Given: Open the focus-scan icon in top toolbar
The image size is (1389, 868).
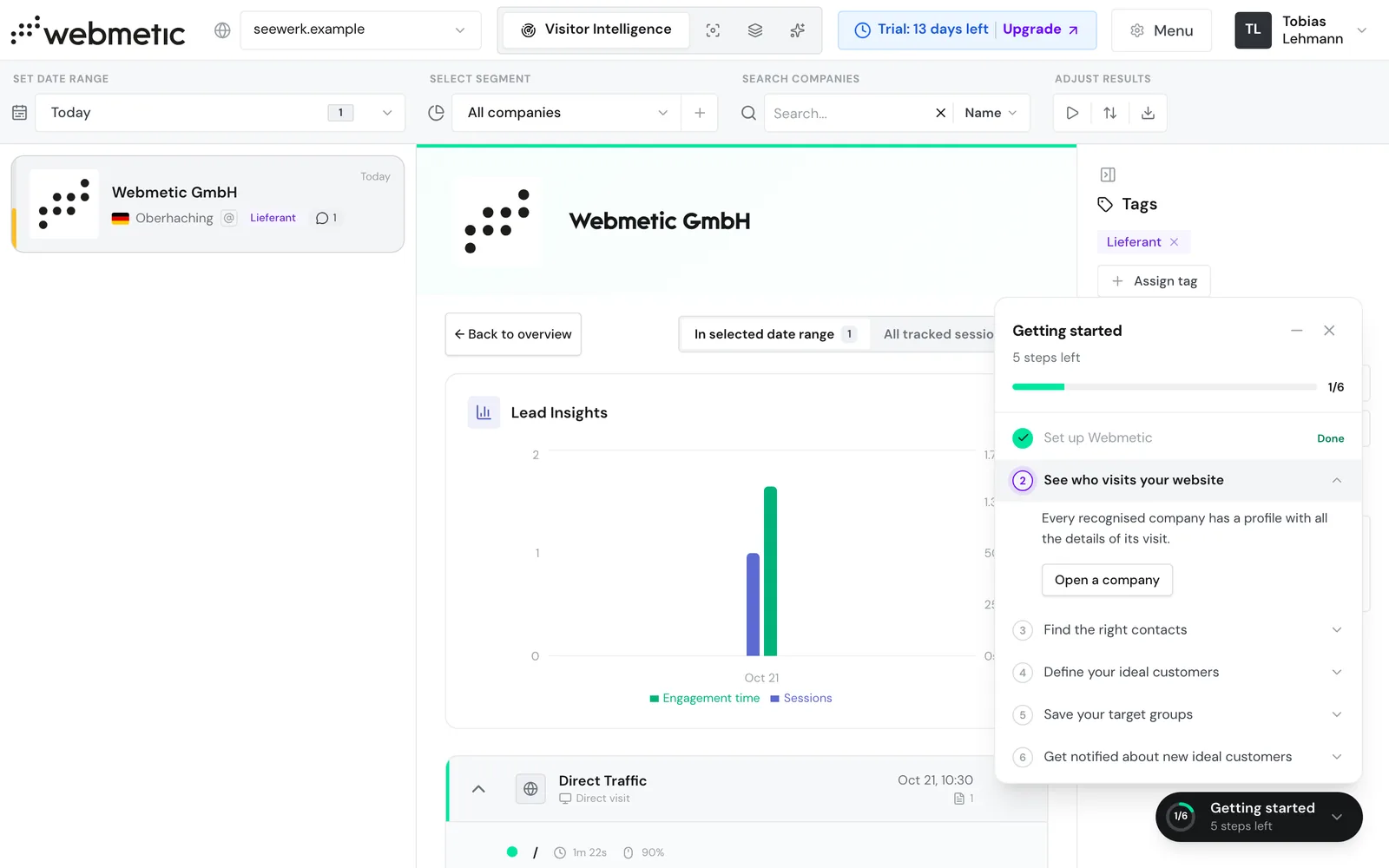Looking at the screenshot, I should click(x=713, y=30).
